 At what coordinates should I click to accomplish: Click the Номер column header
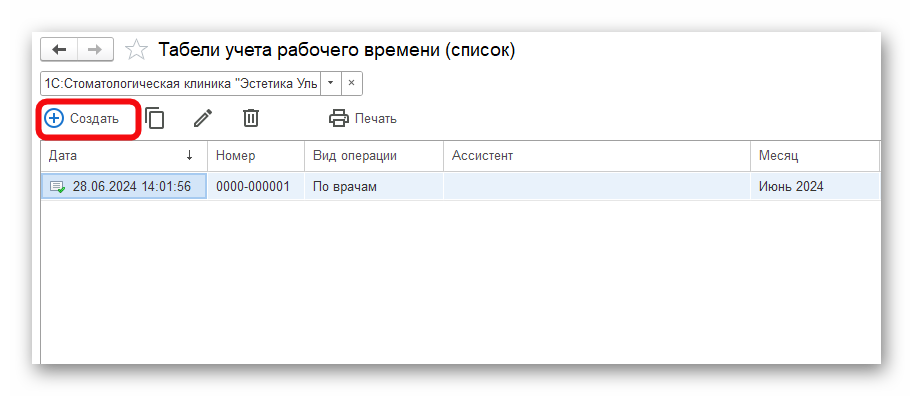[256, 155]
